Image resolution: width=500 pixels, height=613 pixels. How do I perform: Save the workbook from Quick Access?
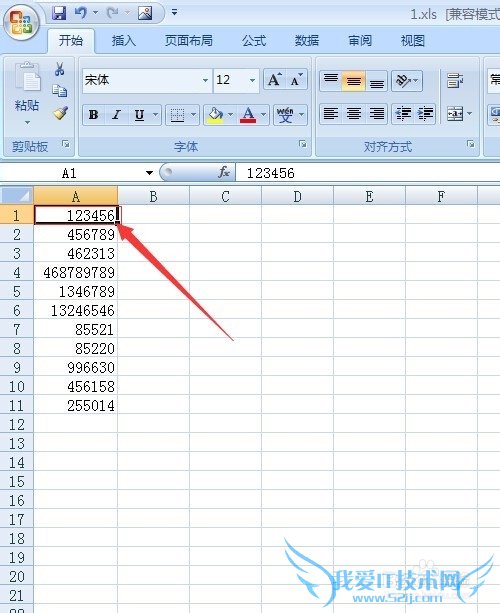pos(59,13)
